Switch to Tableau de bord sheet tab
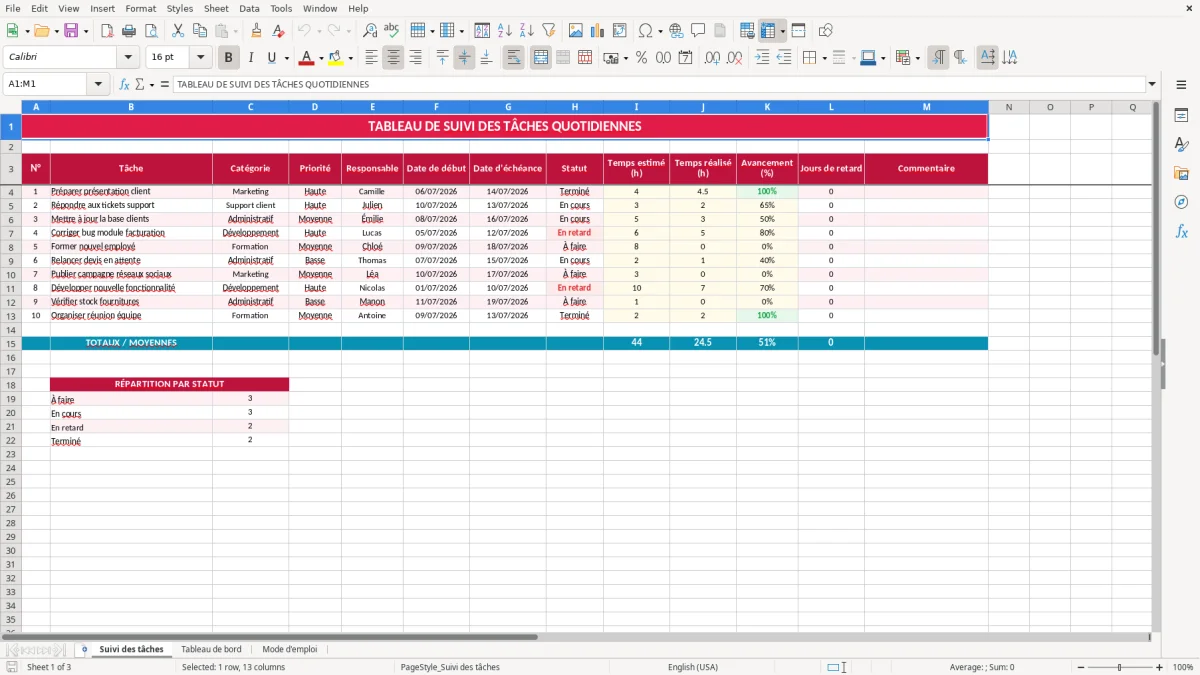The height and width of the screenshot is (675, 1200). pyautogui.click(x=211, y=649)
